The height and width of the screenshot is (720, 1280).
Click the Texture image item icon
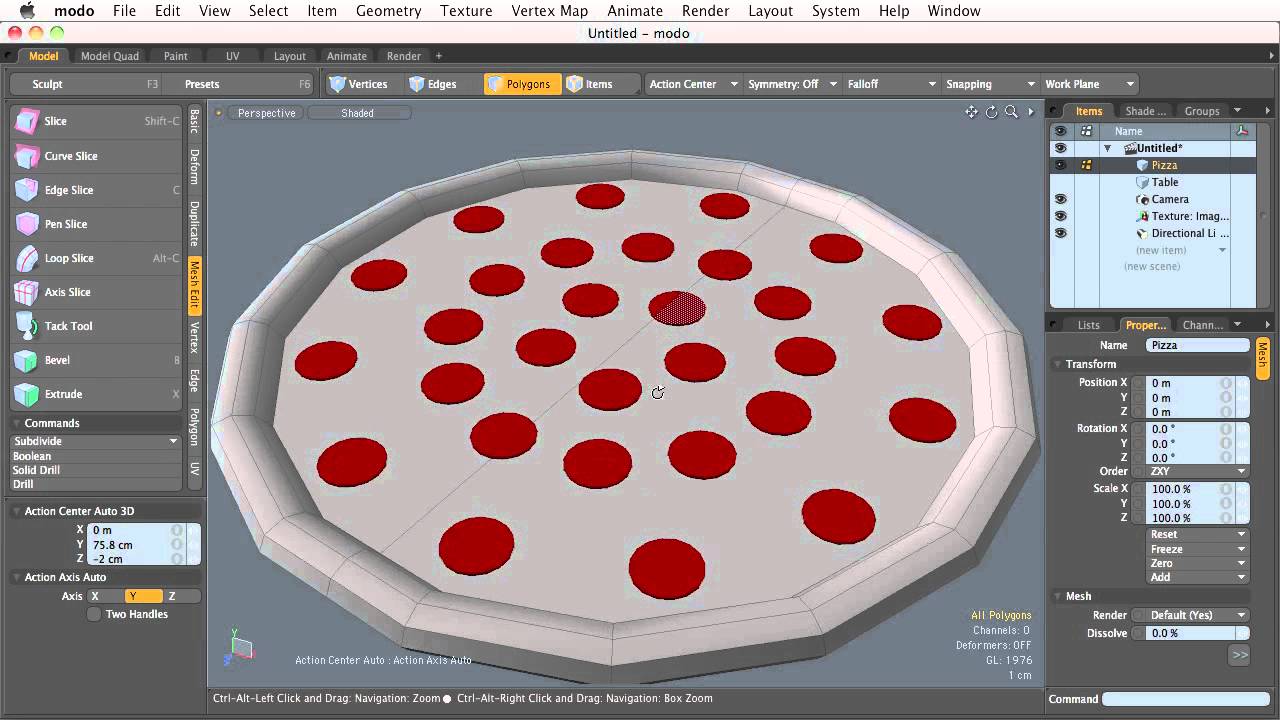pos(1142,216)
